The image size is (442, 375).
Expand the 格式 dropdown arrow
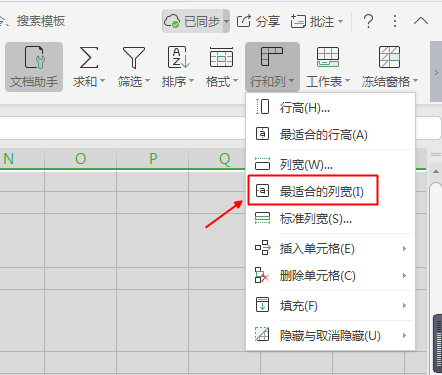(235, 81)
